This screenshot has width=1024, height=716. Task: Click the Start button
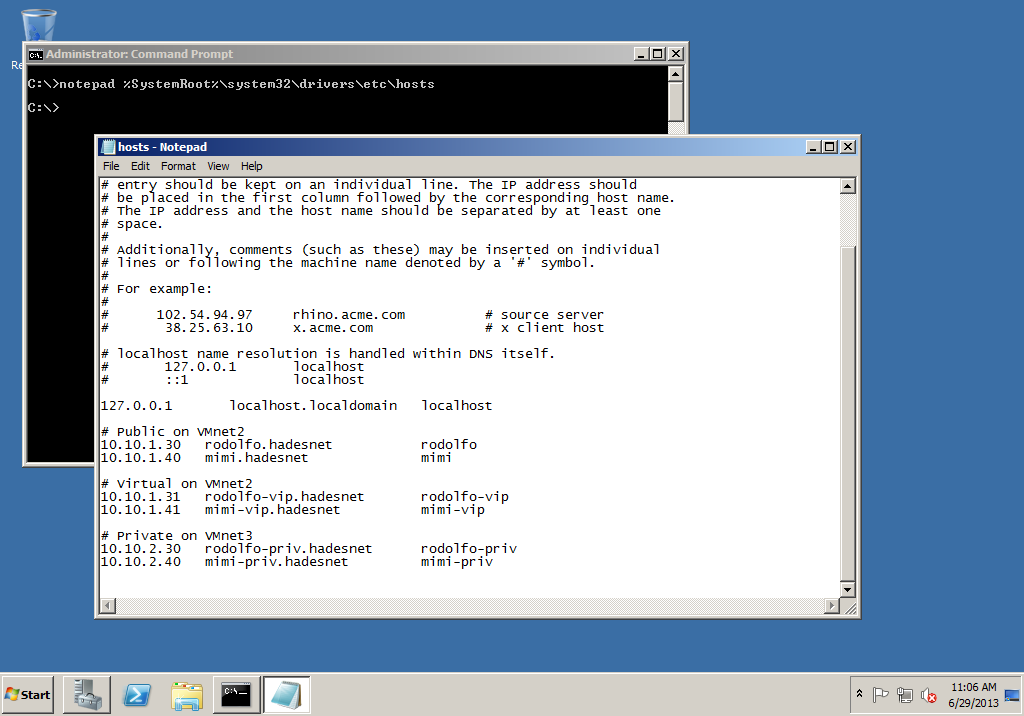tap(28, 694)
